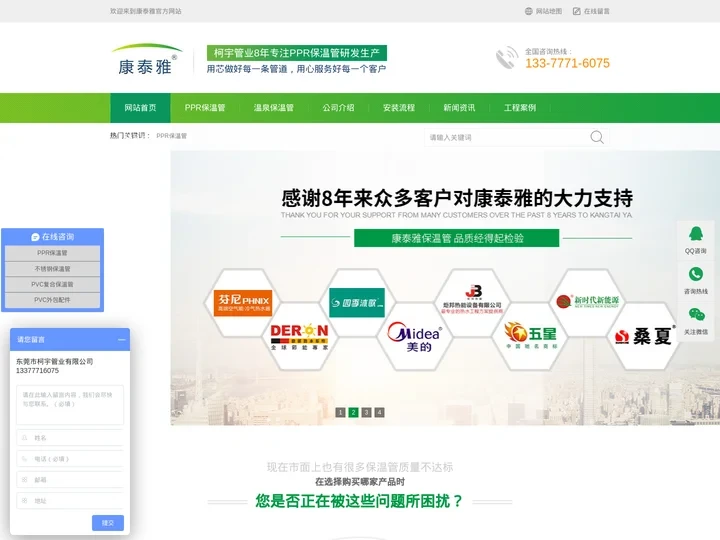Click the 康泰雅保温管 品质经得起检验 banner label
This screenshot has width=720, height=540.
(457, 238)
